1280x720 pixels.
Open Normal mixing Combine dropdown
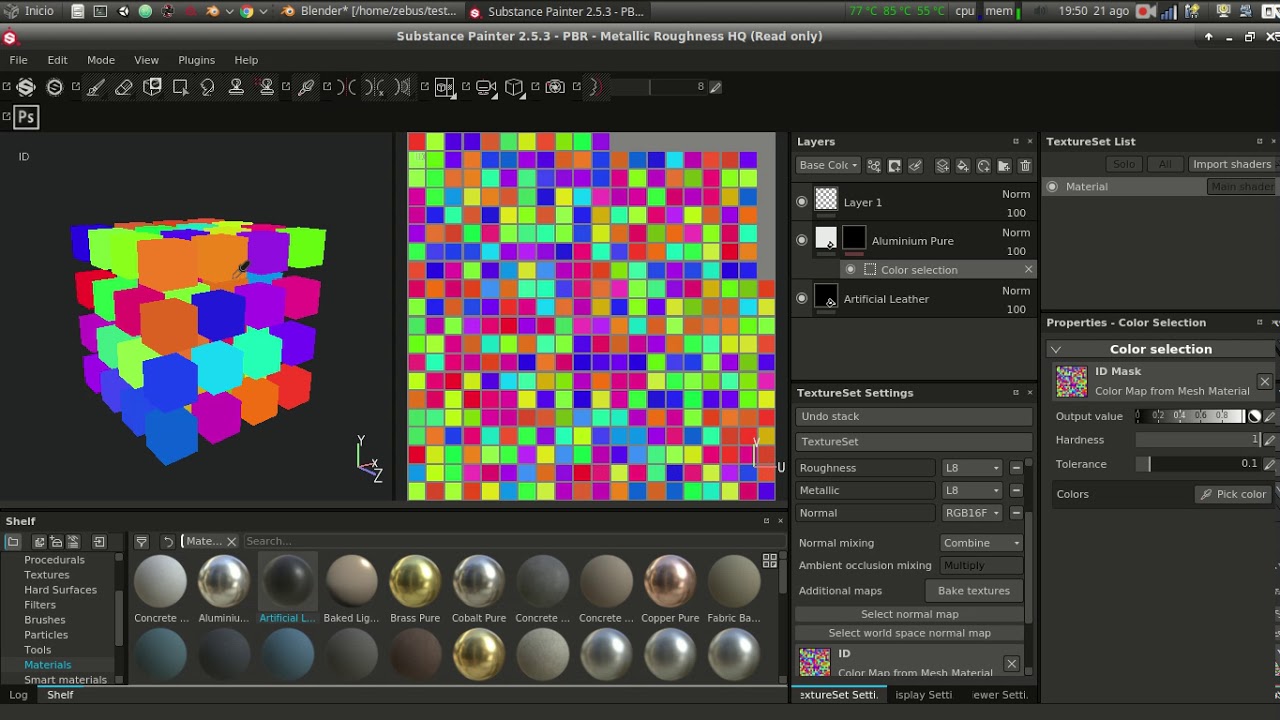(x=982, y=543)
